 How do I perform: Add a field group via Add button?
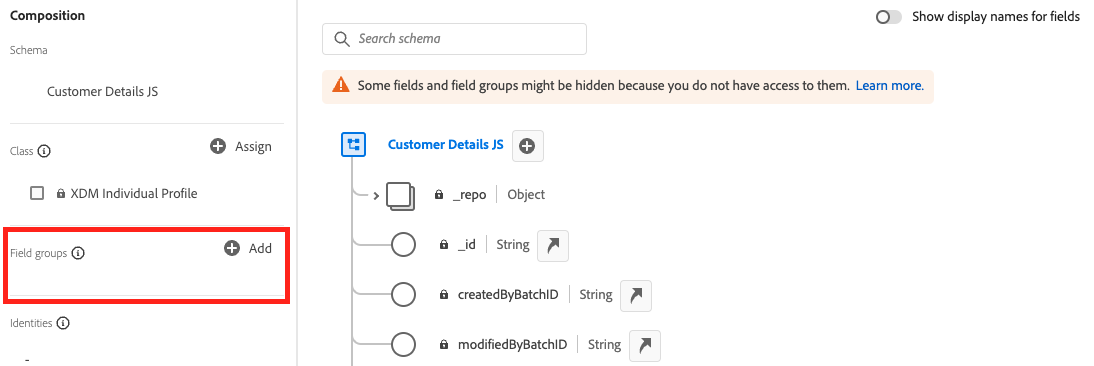248,248
